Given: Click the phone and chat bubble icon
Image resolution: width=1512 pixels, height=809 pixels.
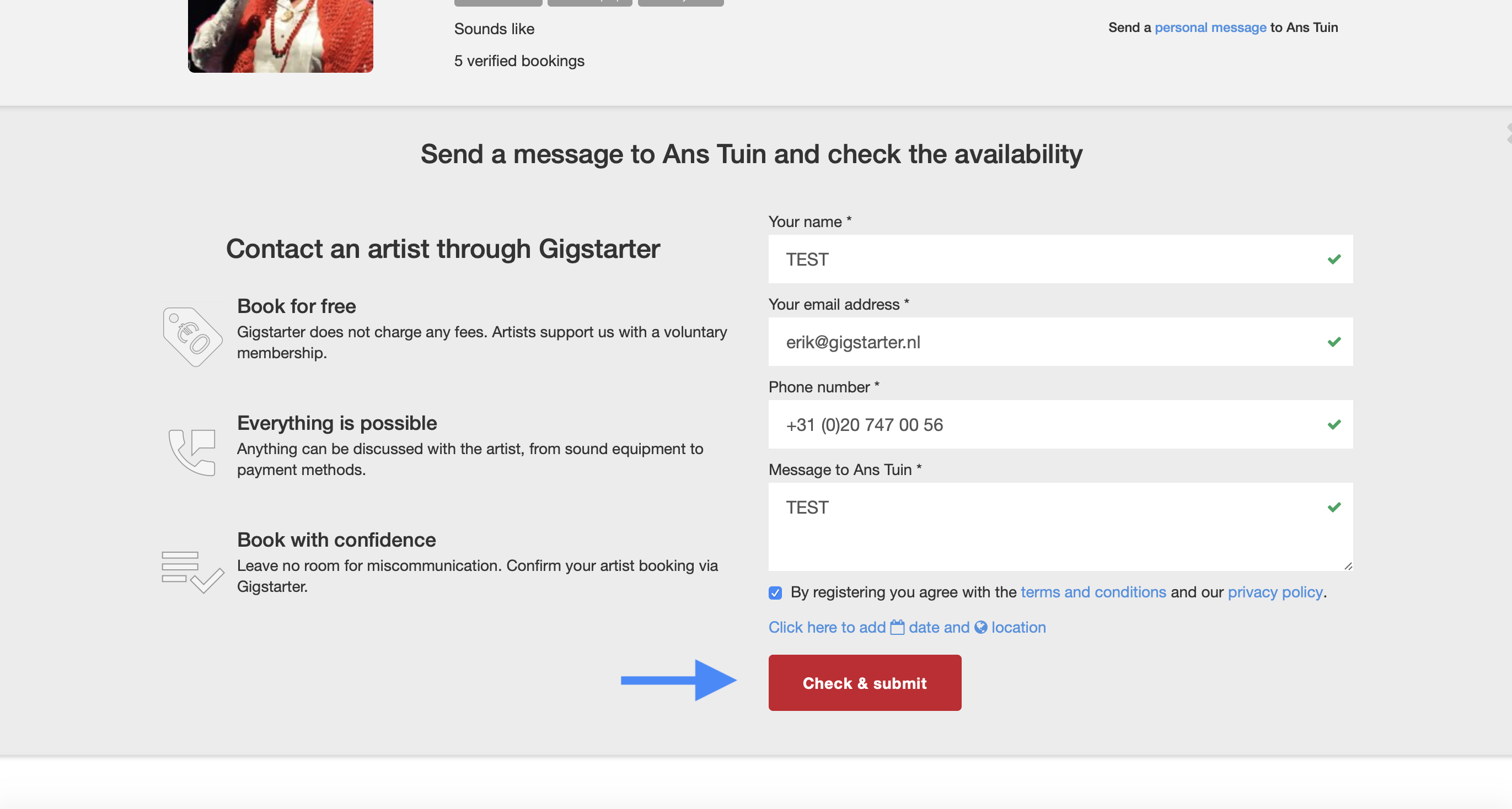Looking at the screenshot, I should 192,452.
